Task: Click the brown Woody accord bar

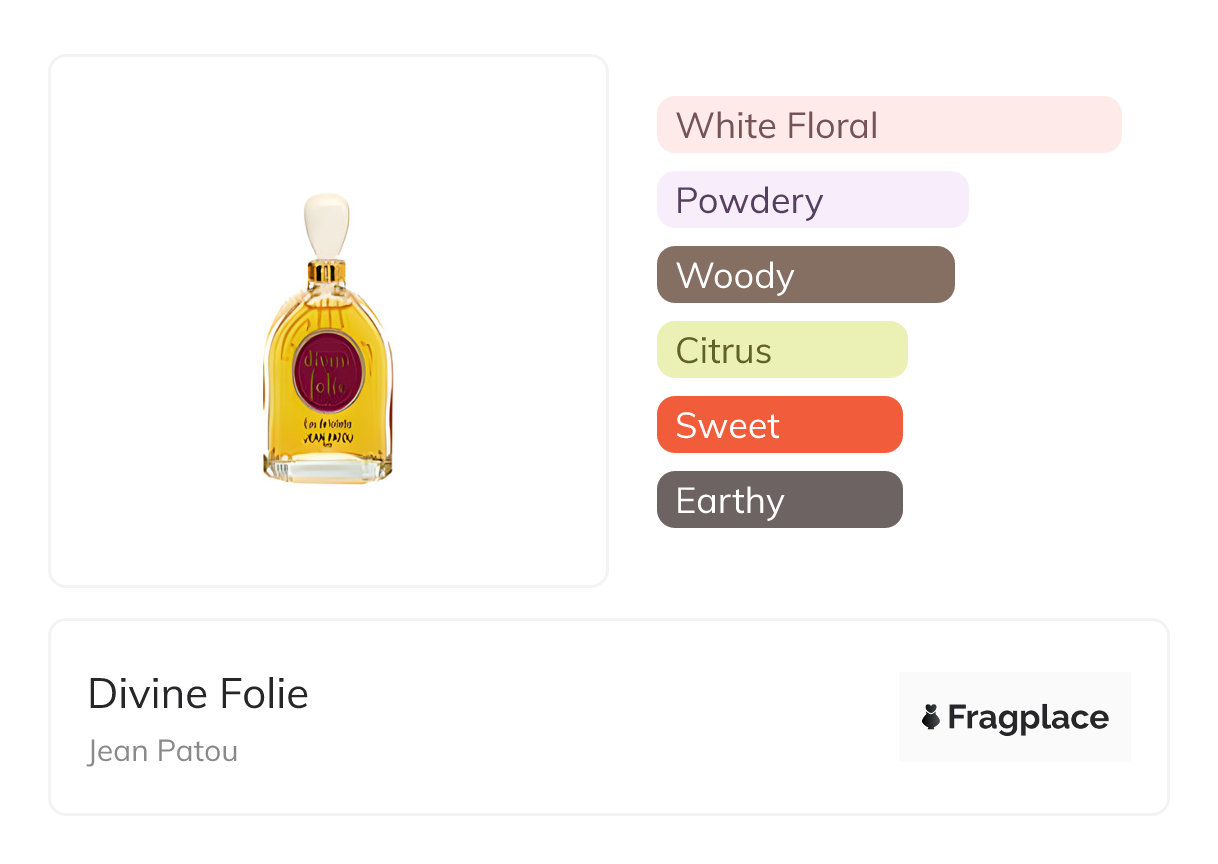Action: 805,275
